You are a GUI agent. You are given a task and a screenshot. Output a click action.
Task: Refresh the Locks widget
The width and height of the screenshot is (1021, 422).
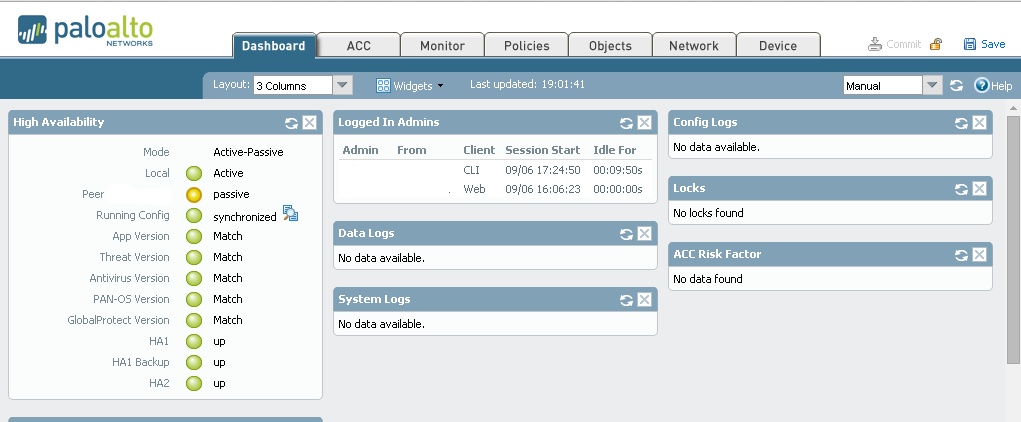(x=960, y=188)
